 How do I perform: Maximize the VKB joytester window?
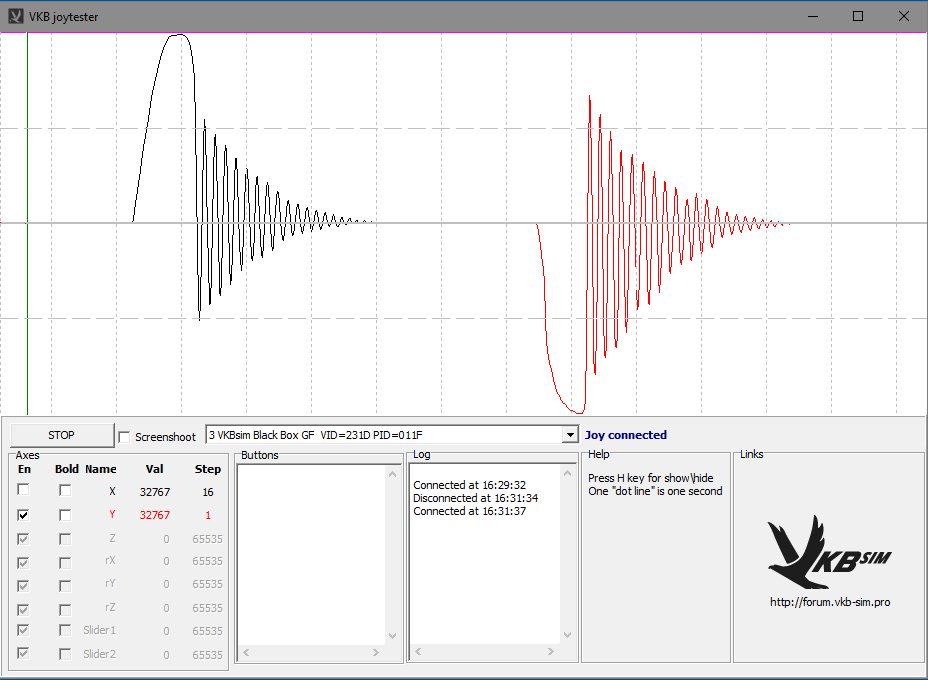click(x=857, y=16)
